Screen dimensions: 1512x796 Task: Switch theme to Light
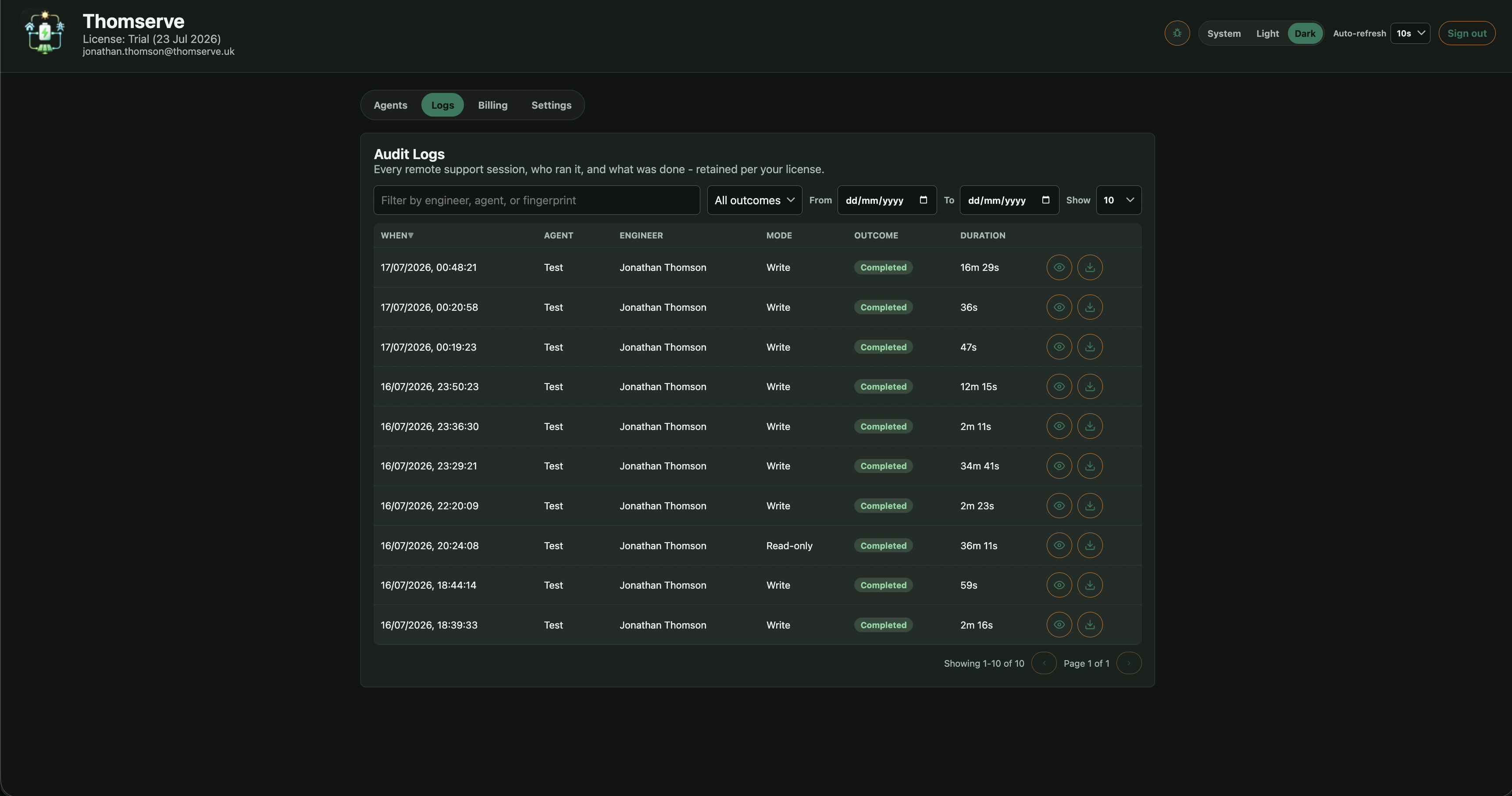point(1267,33)
